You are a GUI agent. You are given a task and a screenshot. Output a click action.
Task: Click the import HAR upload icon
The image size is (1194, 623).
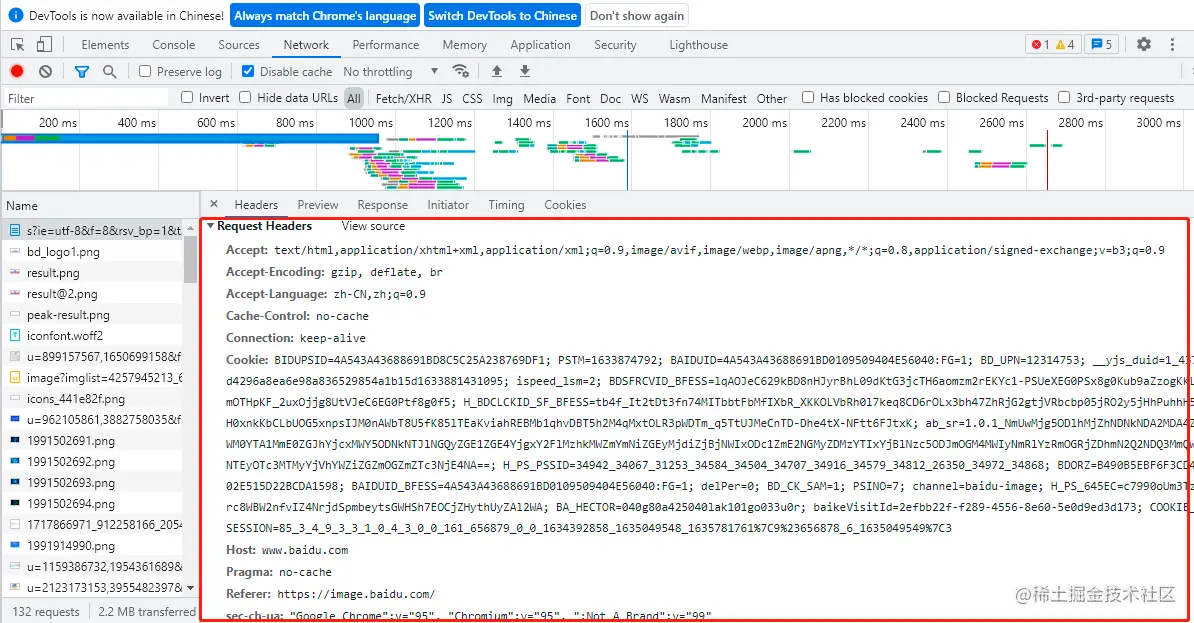click(x=496, y=71)
